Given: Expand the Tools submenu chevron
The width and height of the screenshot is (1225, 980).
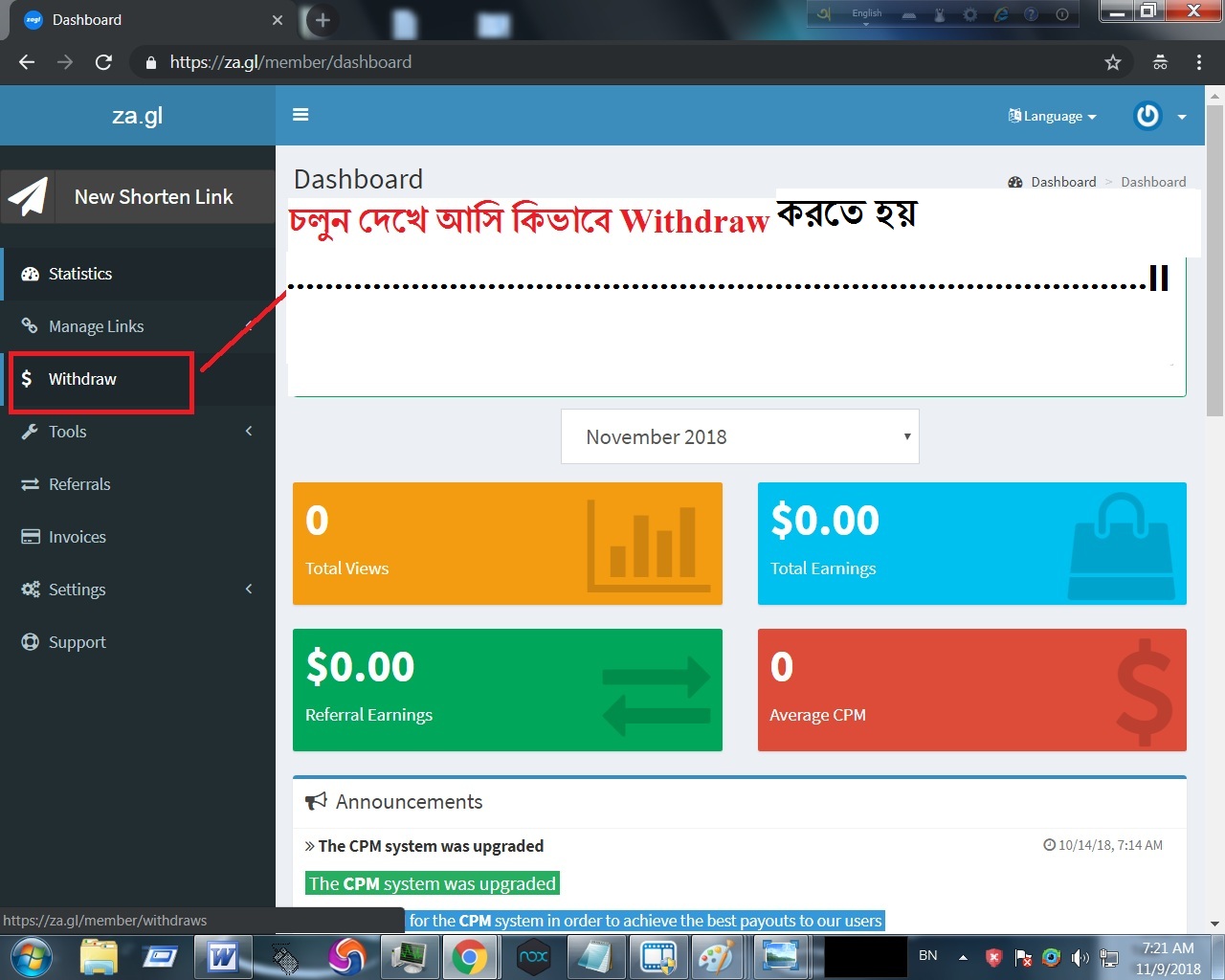Looking at the screenshot, I should pyautogui.click(x=249, y=432).
